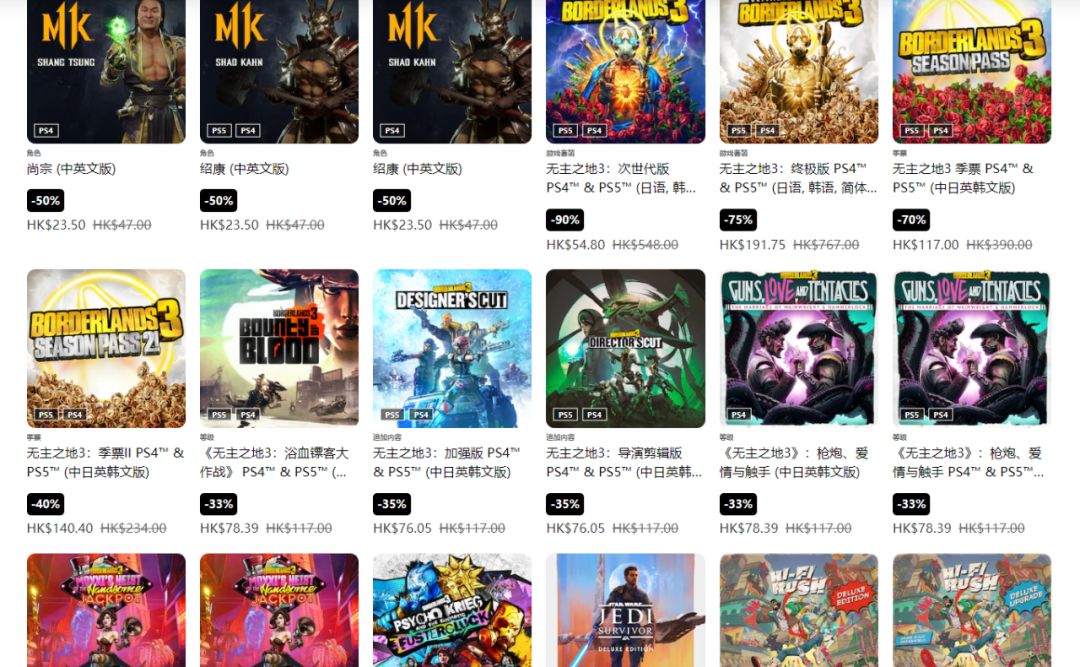Viewport: 1080px width, 667px height.
Task: Open the blue Borderlands 3 next-gen cover
Action: (x=625, y=72)
